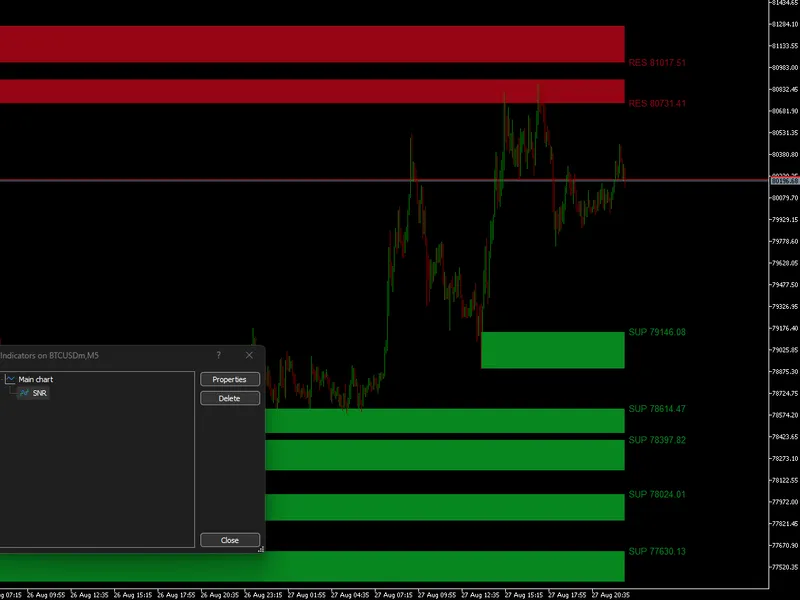This screenshot has height=600, width=800.
Task: Select the SUP 79146.08 label
Action: (657, 332)
